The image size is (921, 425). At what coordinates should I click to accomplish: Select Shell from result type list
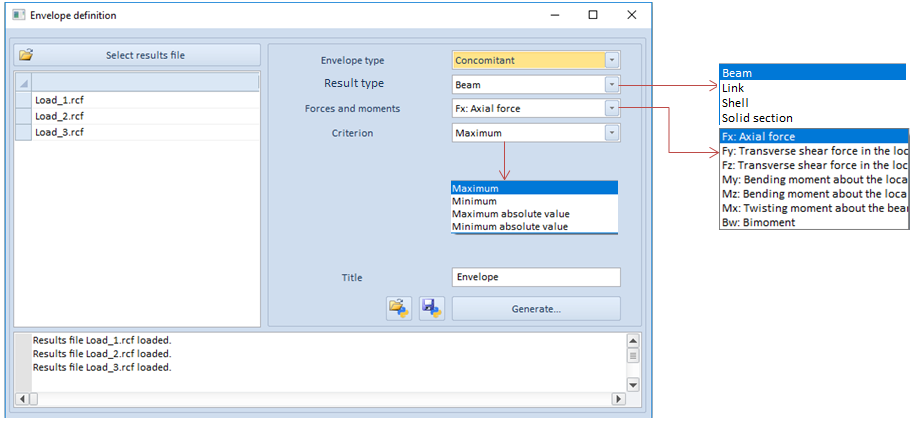(735, 103)
